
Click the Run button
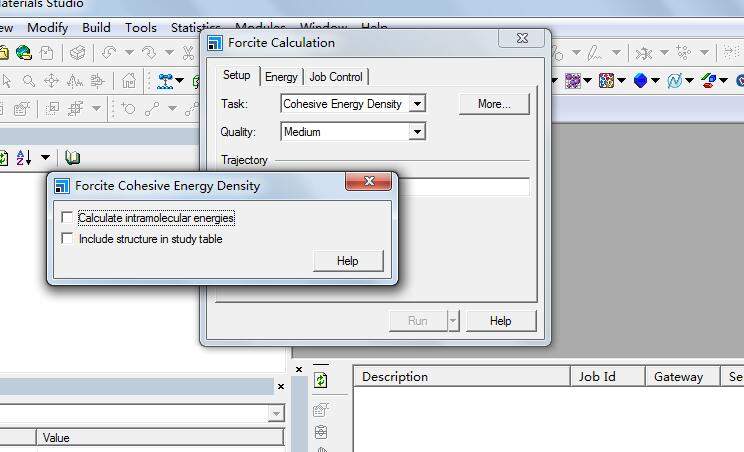click(418, 321)
